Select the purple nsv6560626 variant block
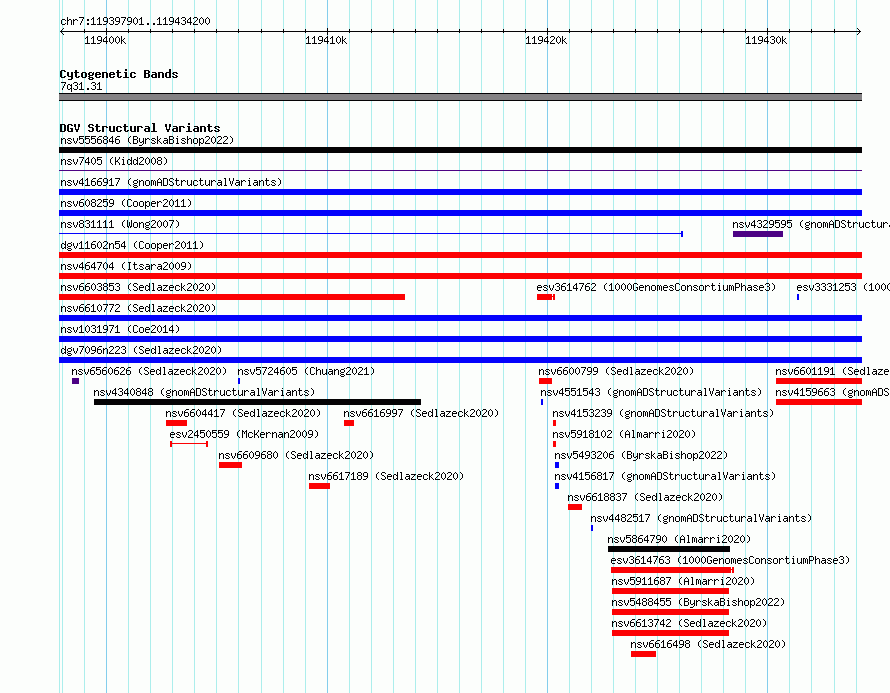The width and height of the screenshot is (890, 693). click(x=75, y=381)
